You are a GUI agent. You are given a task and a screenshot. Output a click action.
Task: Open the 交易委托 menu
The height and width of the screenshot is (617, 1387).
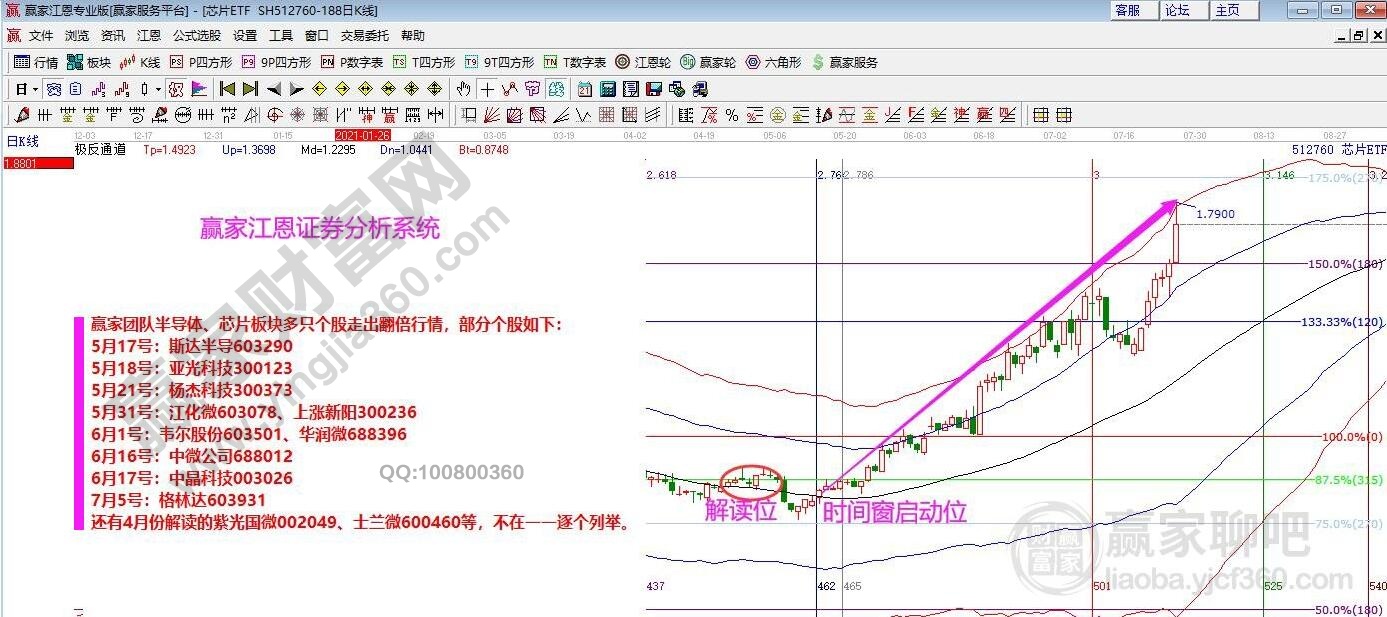point(365,36)
